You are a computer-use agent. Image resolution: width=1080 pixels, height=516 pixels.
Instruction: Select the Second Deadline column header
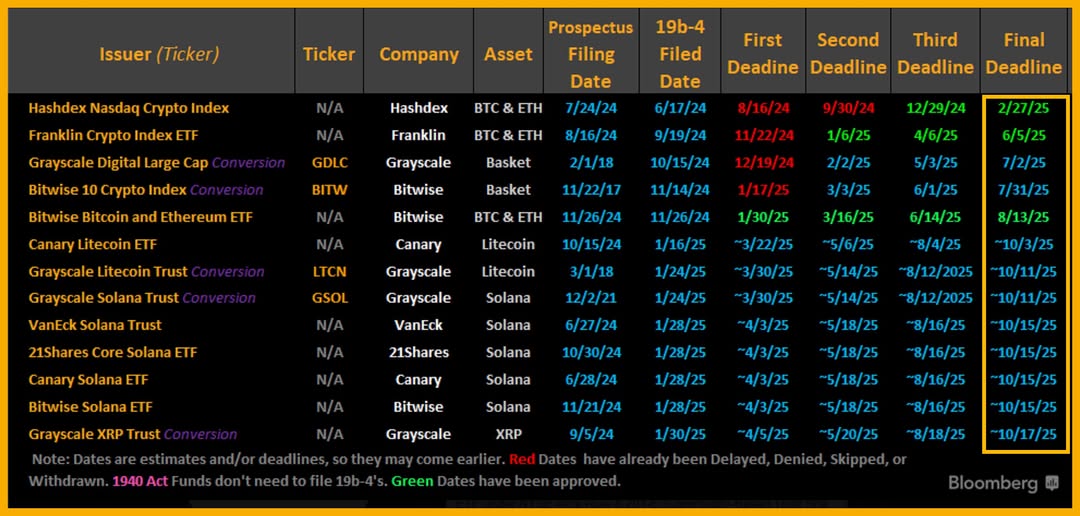coord(847,54)
